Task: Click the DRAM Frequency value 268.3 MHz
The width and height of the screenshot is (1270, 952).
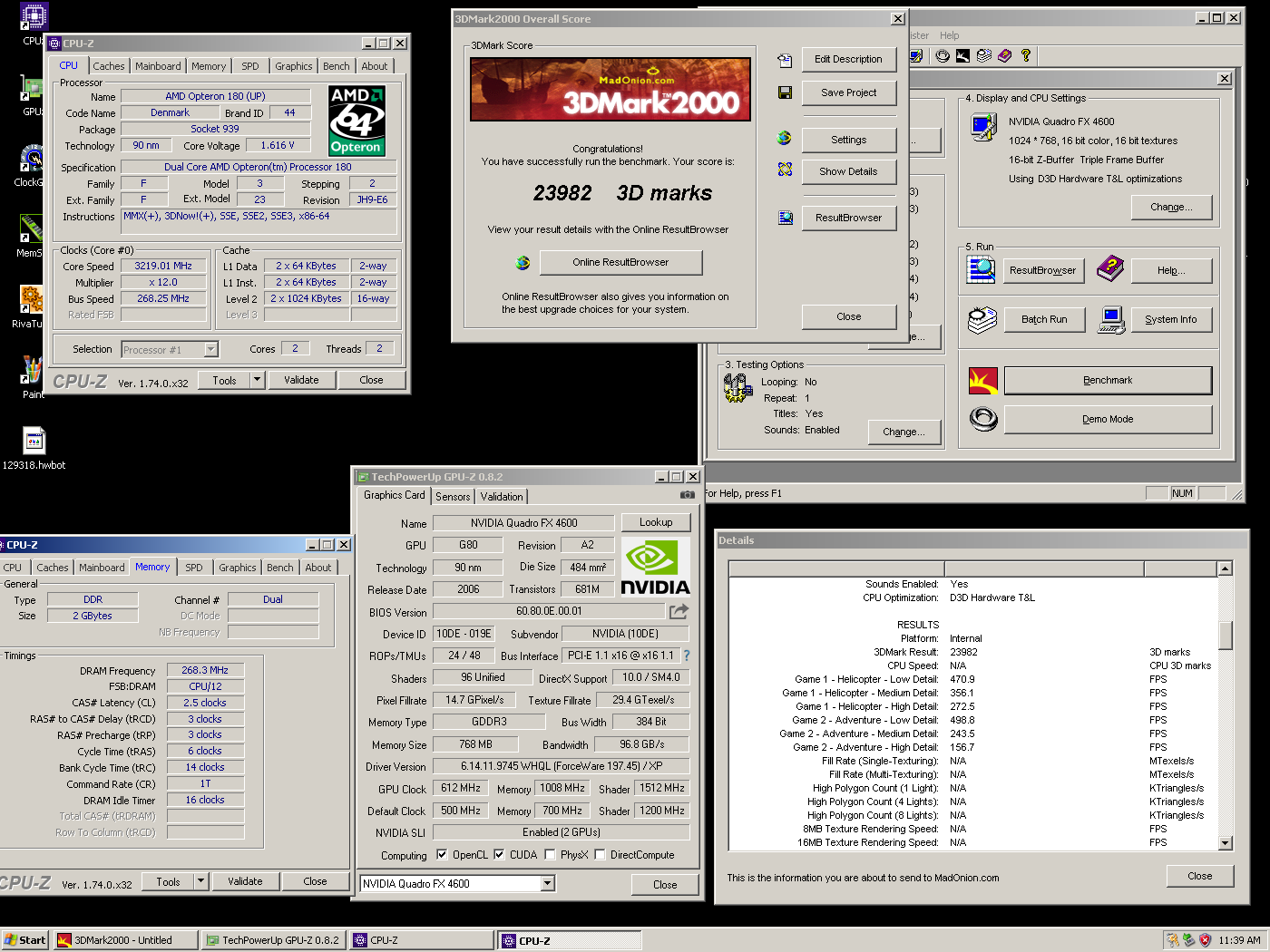Action: point(205,670)
